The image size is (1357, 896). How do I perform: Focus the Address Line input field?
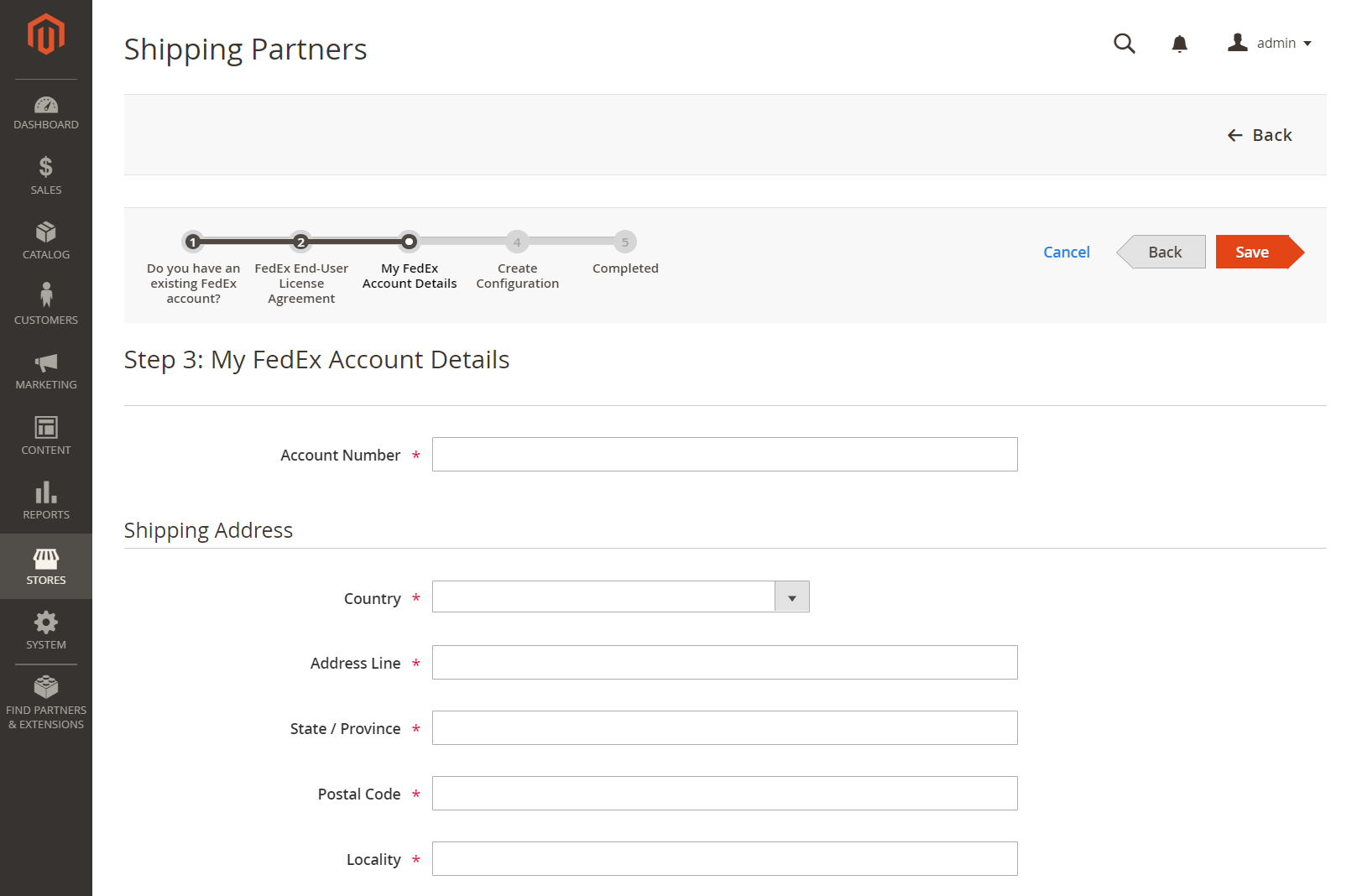tap(725, 662)
